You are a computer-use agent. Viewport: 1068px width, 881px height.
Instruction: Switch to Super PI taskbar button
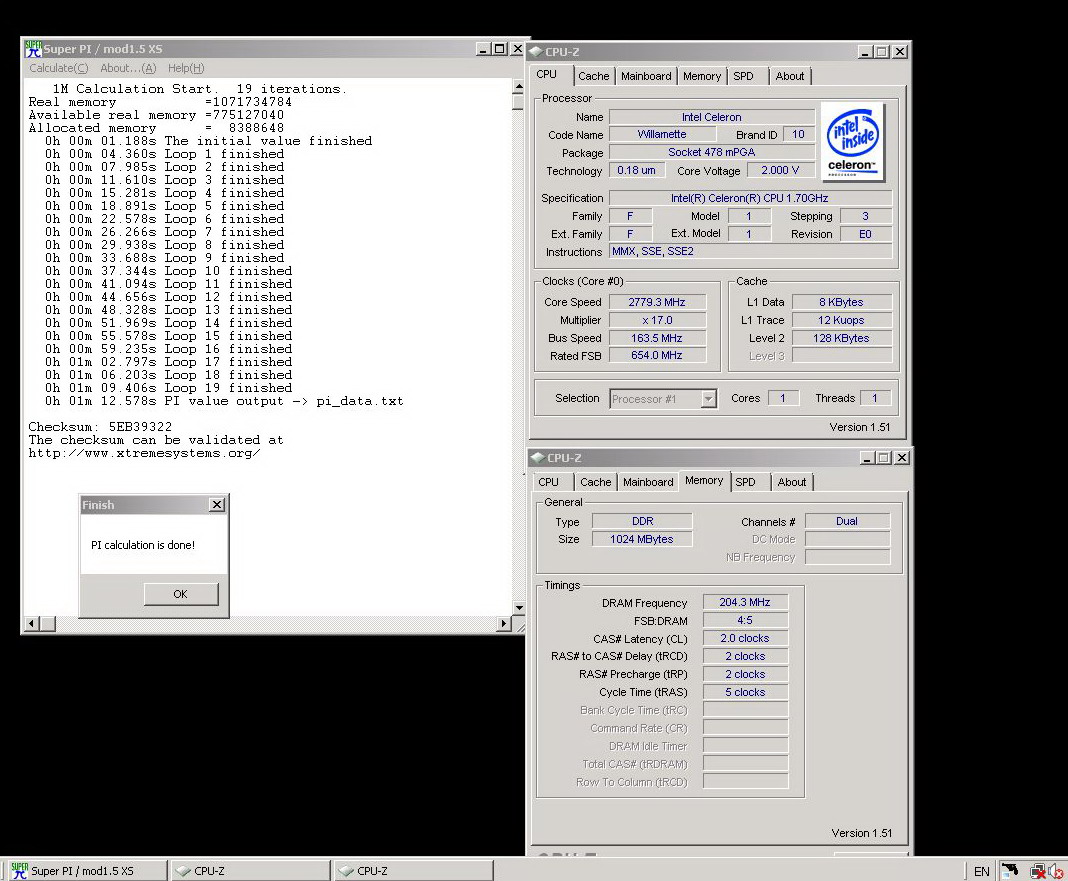tap(87, 871)
